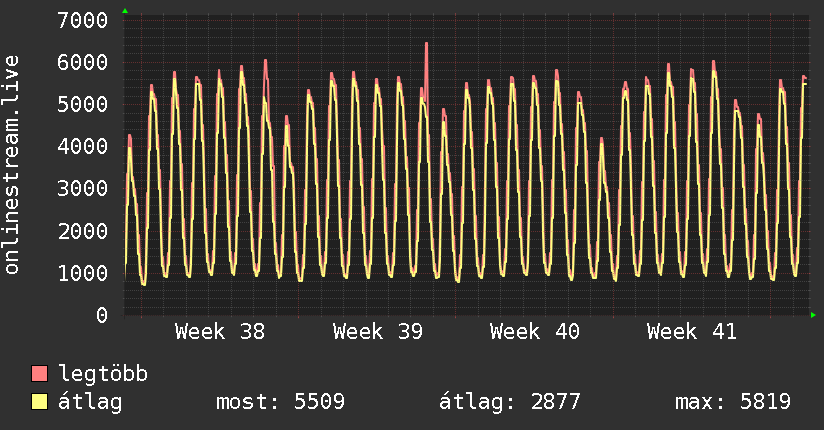The image size is (824, 430).
Task: Click the yellow átlag legend swatch
Action: click(40, 402)
